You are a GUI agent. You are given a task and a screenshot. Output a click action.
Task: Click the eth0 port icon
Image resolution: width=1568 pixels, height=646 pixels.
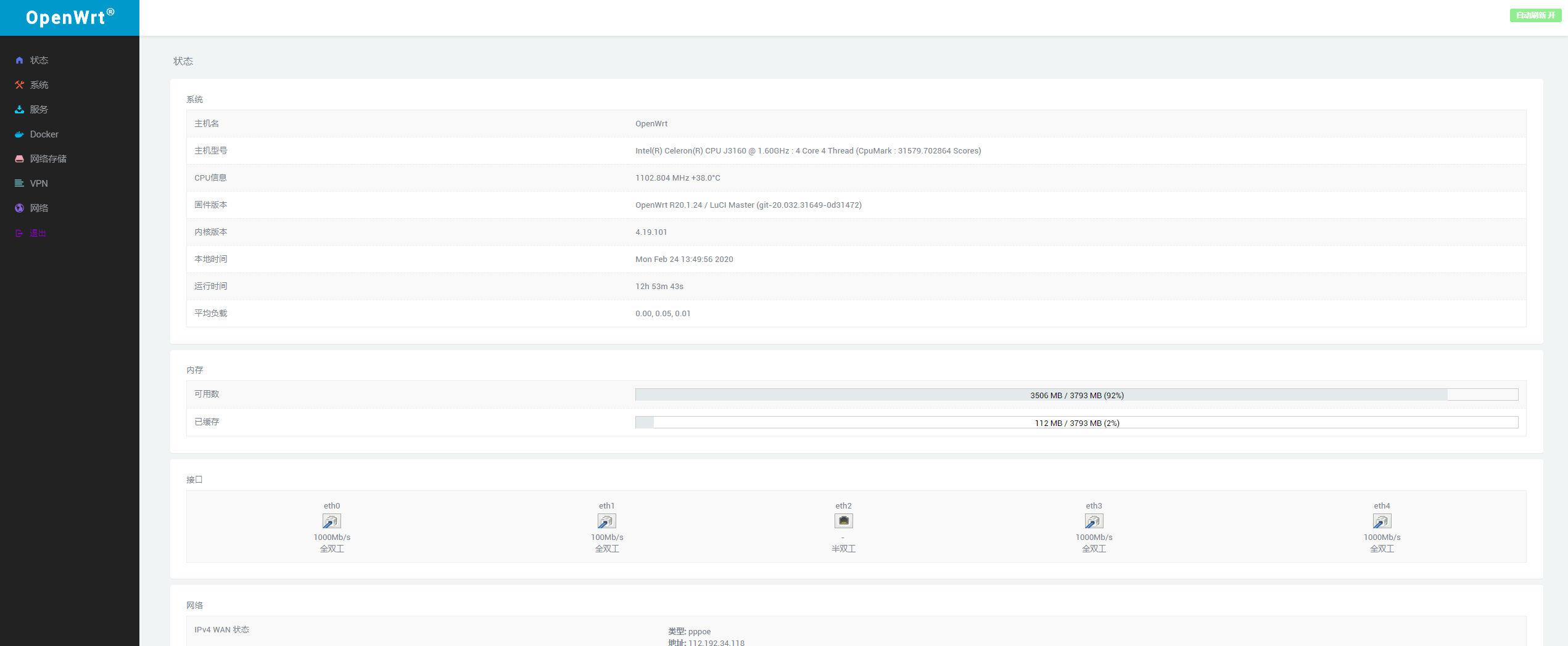point(332,521)
